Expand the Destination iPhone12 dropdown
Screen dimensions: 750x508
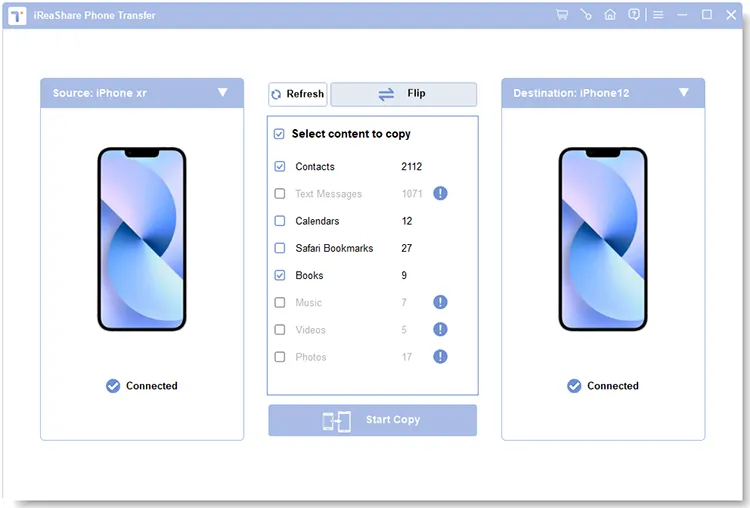point(684,92)
